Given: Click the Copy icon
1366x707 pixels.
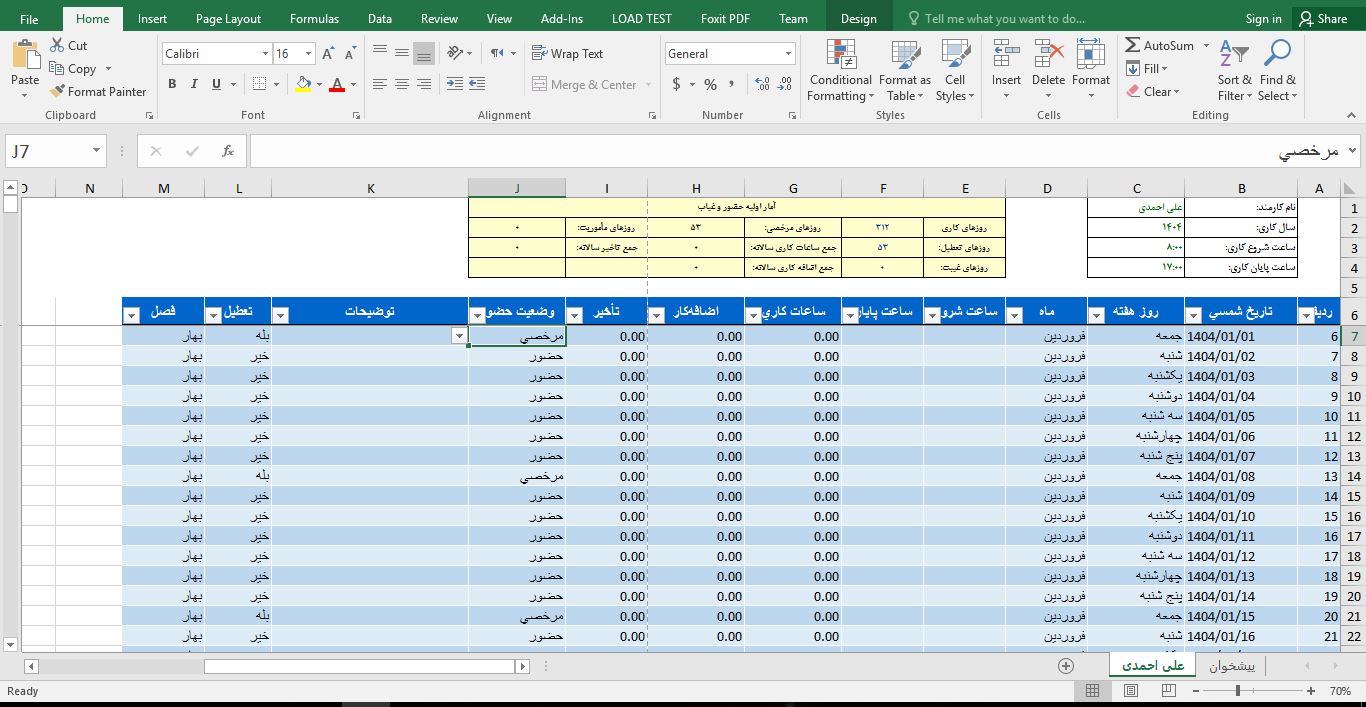Looking at the screenshot, I should point(56,69).
